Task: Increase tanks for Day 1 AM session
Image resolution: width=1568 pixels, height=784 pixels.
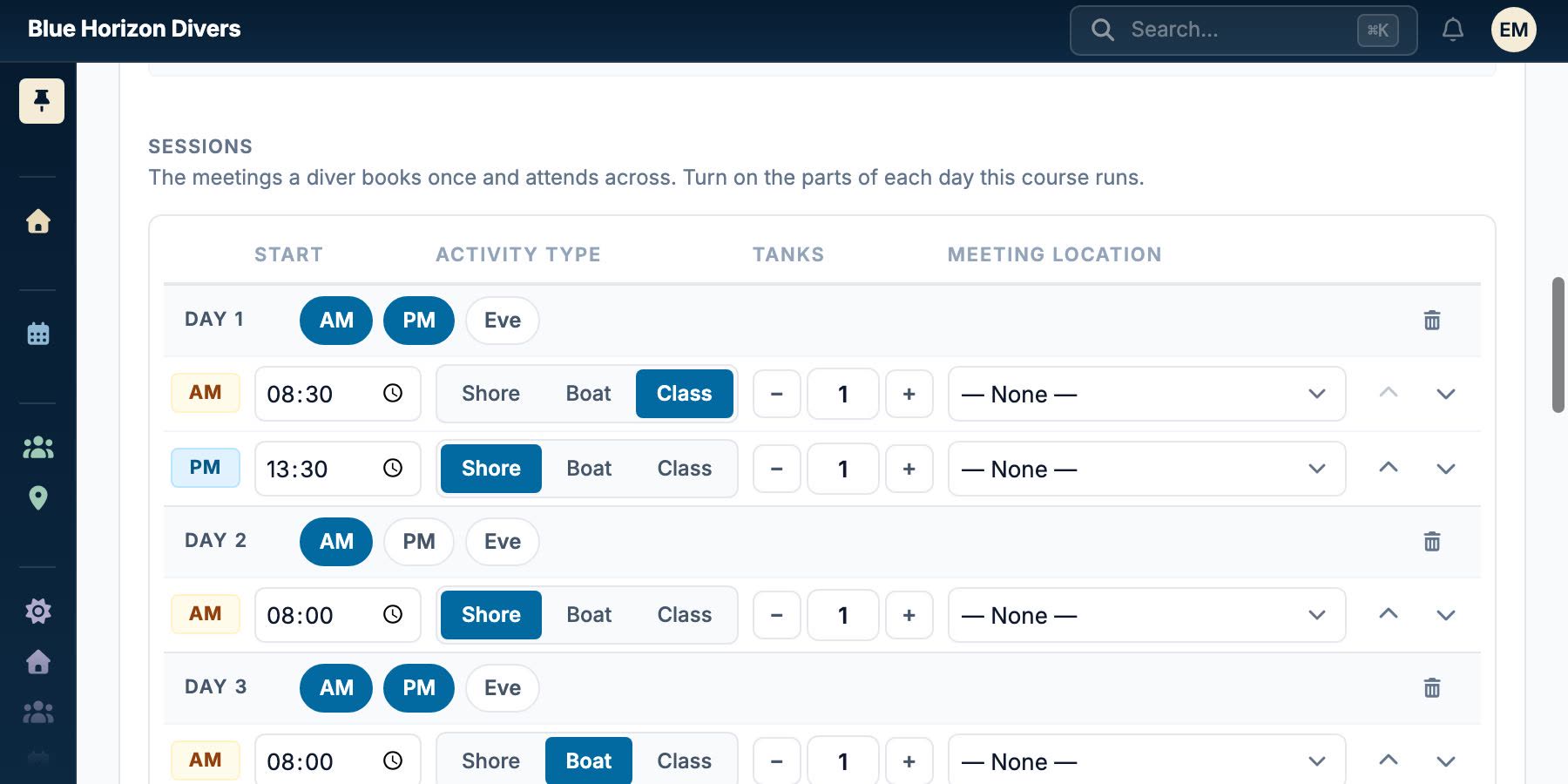Action: tap(909, 394)
